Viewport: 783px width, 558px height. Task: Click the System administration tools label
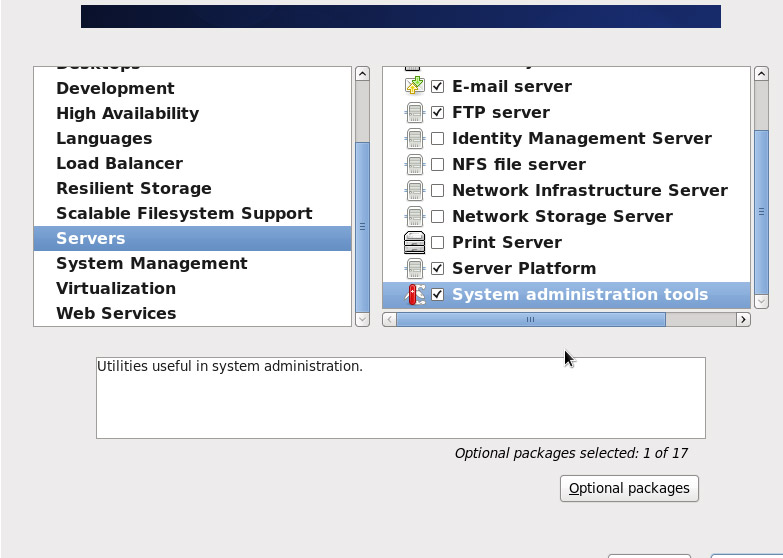[580, 294]
